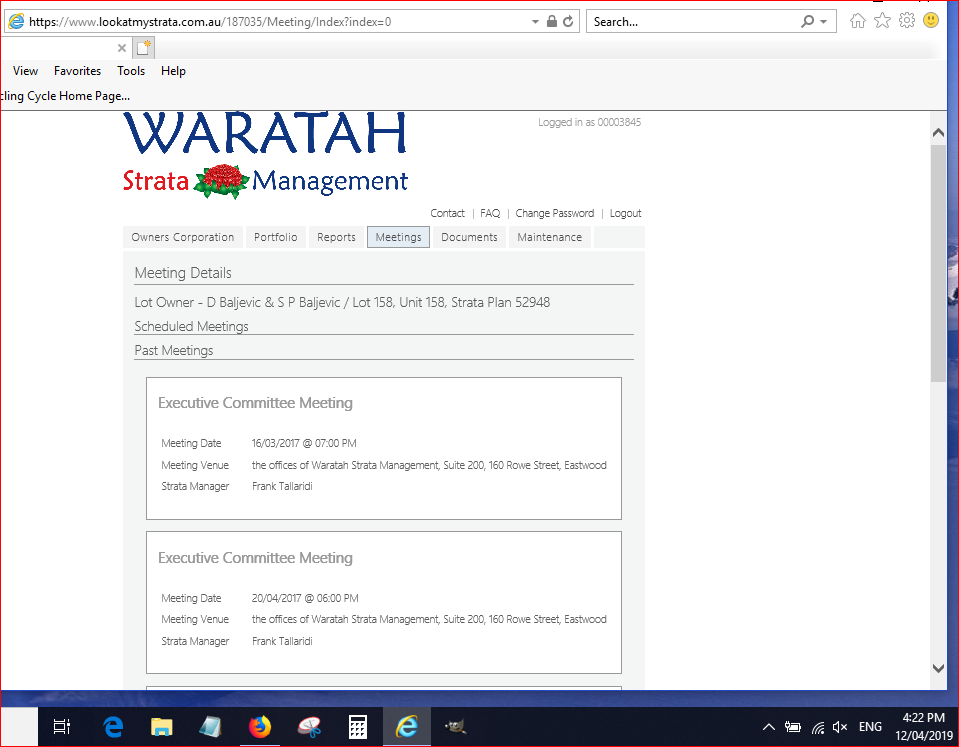Open the search provider dropdown arrow

point(824,21)
